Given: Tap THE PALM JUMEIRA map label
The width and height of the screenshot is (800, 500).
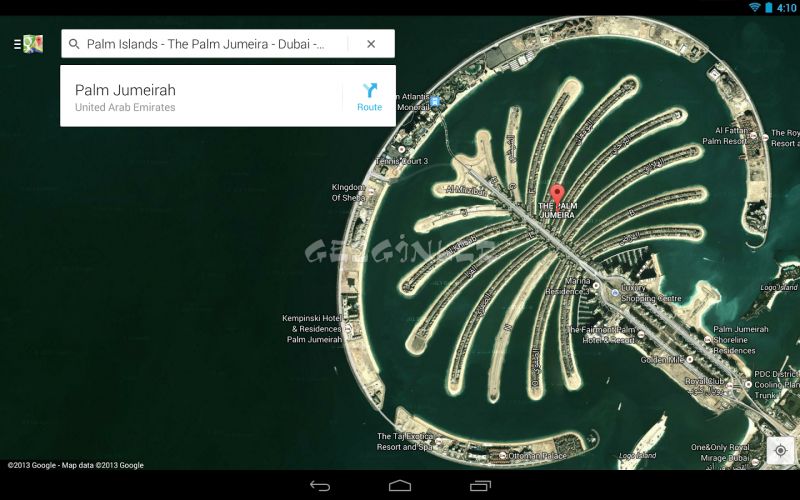Looking at the screenshot, I should (x=557, y=211).
